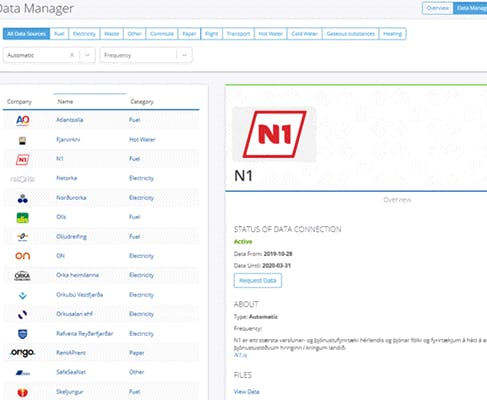Click the green Olís logo
The height and width of the screenshot is (400, 487).
pyautogui.click(x=23, y=218)
